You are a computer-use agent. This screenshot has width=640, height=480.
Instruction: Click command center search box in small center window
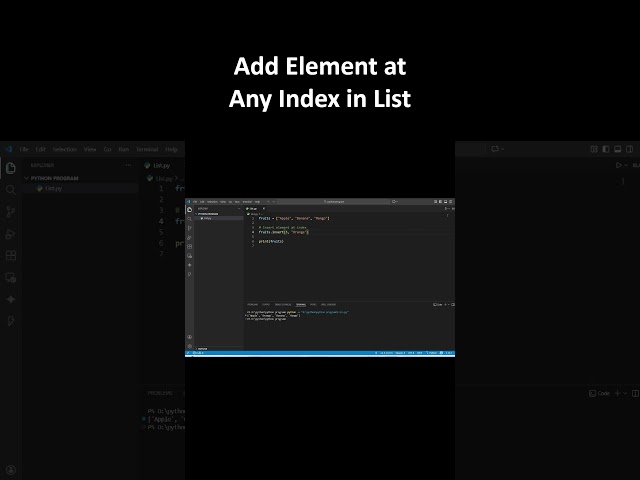click(334, 202)
